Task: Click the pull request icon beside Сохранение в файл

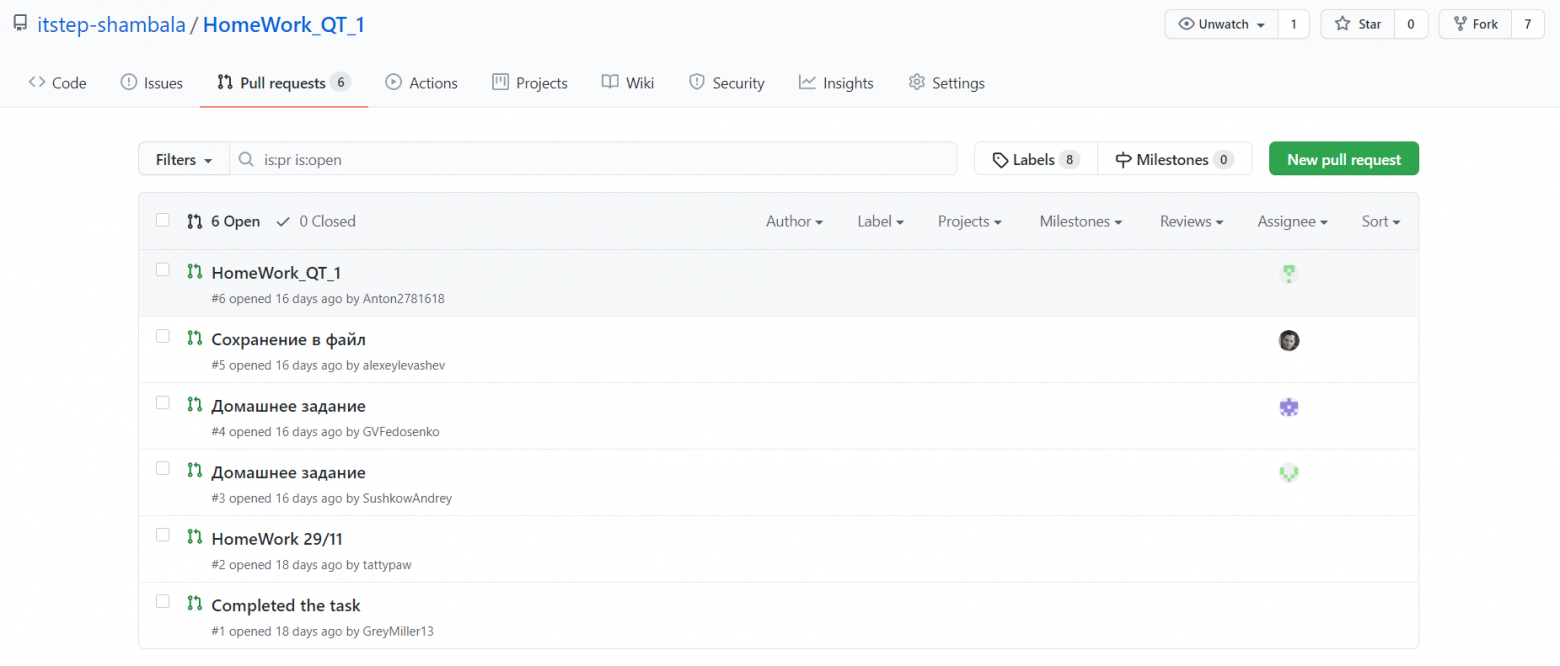Action: [x=195, y=338]
